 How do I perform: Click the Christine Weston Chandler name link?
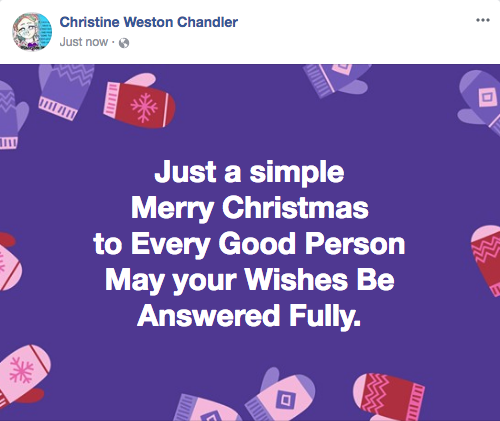pyautogui.click(x=149, y=22)
